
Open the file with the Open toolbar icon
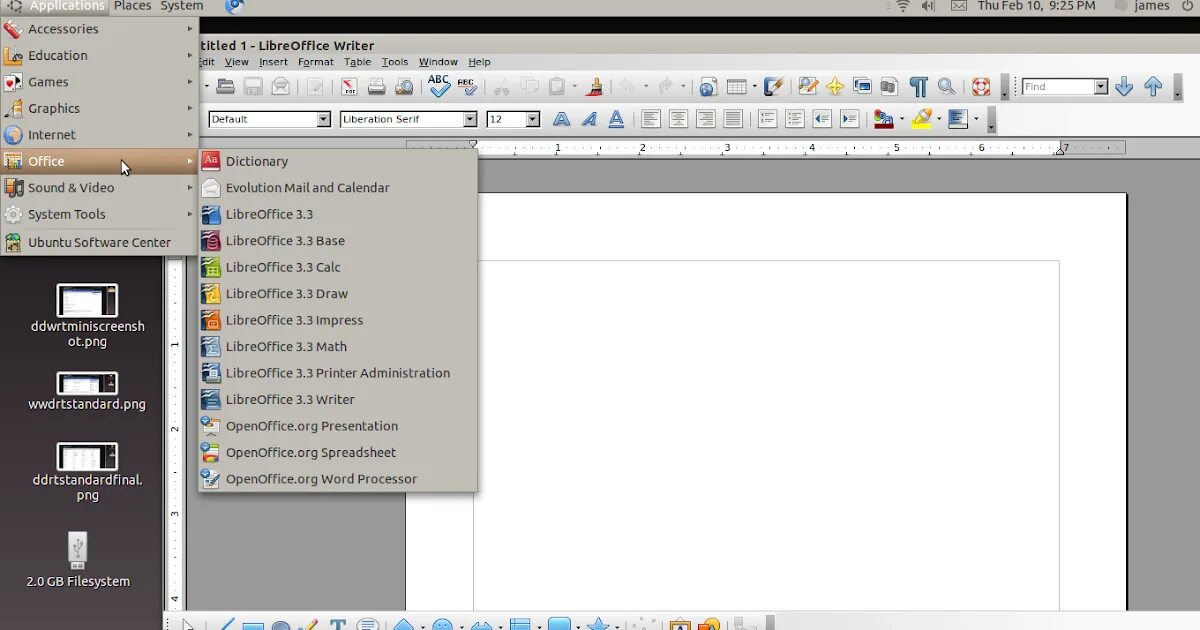[226, 87]
